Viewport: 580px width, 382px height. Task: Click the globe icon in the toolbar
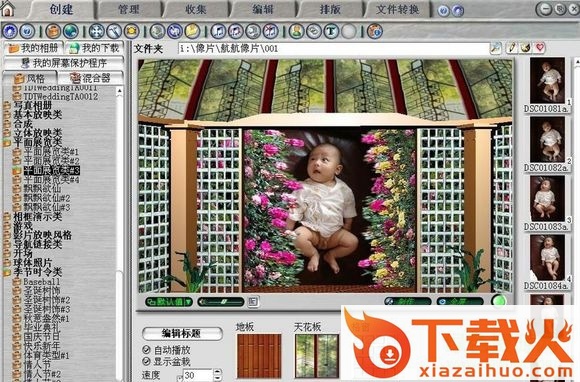(x=70, y=31)
